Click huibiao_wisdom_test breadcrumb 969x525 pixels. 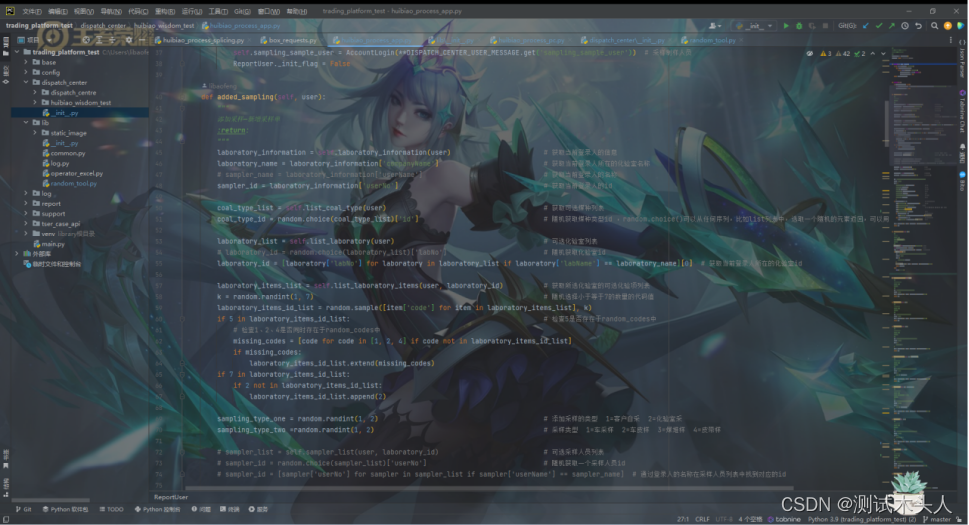click(164, 26)
